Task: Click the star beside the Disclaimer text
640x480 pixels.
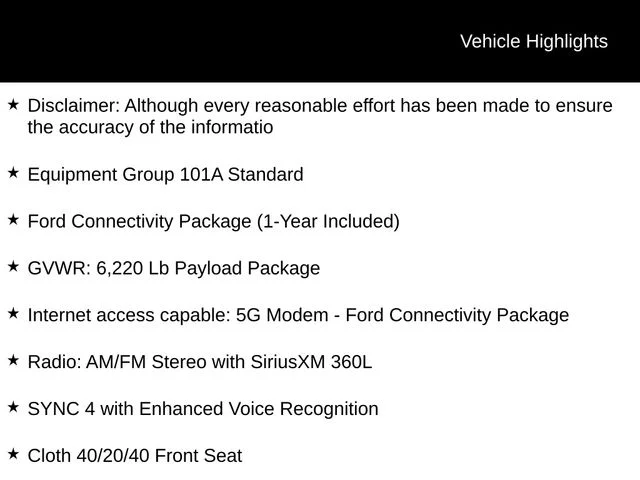Action: point(13,104)
